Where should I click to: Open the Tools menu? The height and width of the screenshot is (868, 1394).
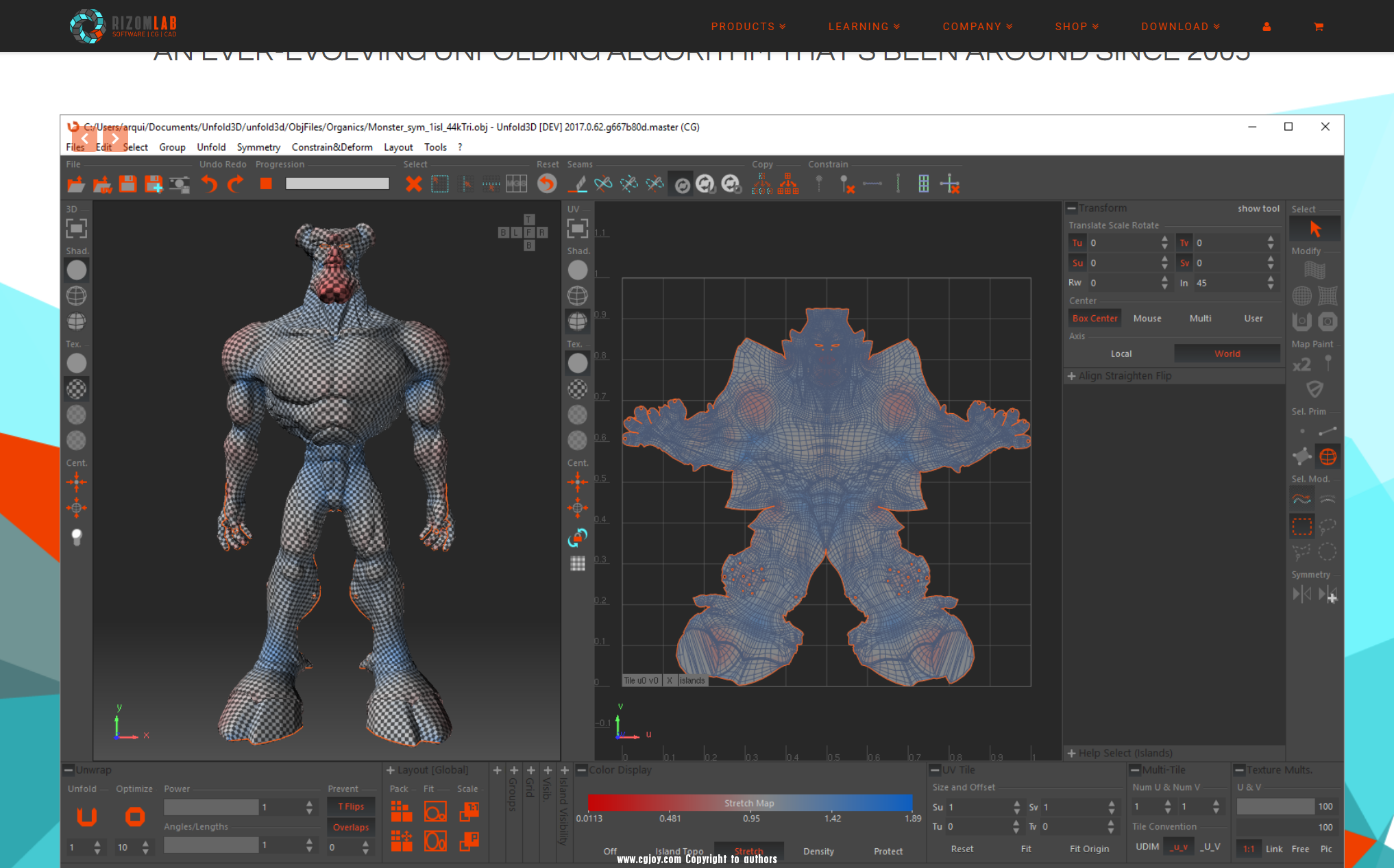coord(435,147)
